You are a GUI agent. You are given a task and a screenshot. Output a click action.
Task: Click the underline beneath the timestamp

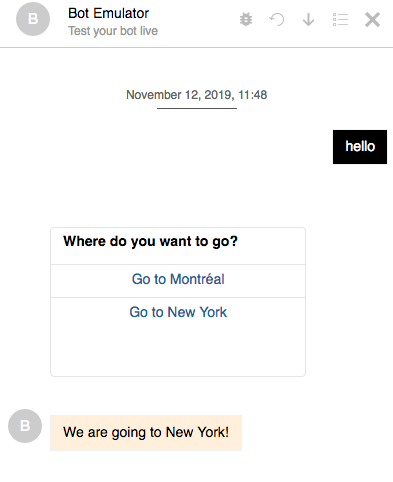pyautogui.click(x=197, y=108)
